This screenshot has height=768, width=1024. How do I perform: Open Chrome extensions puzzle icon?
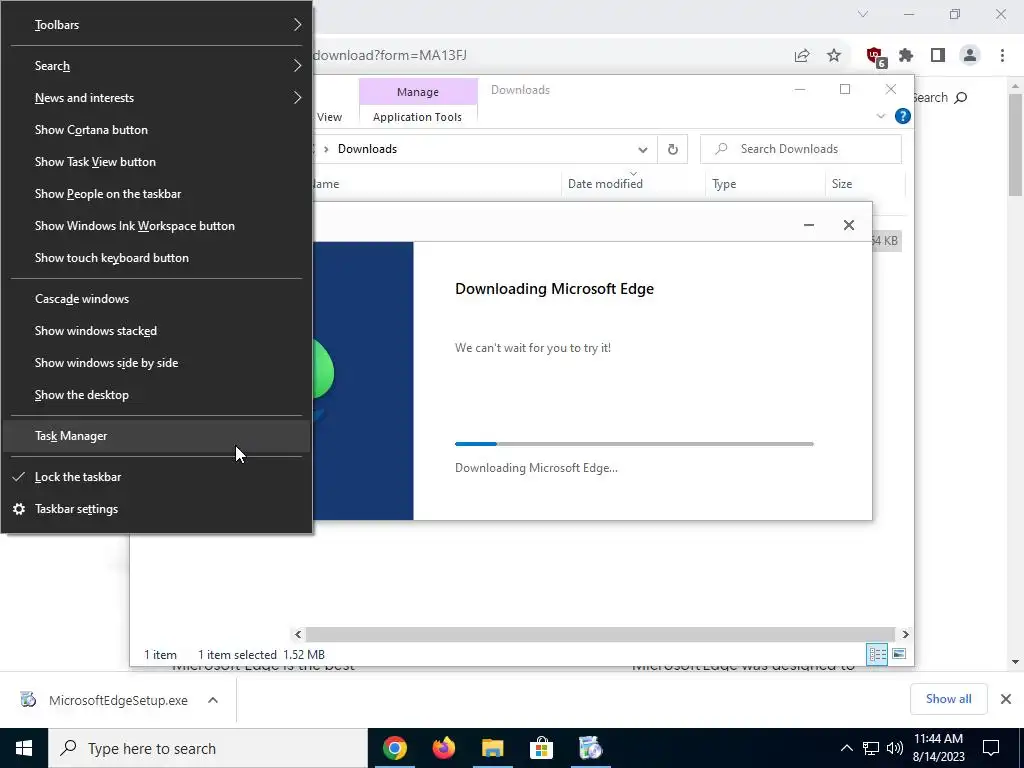pos(906,56)
